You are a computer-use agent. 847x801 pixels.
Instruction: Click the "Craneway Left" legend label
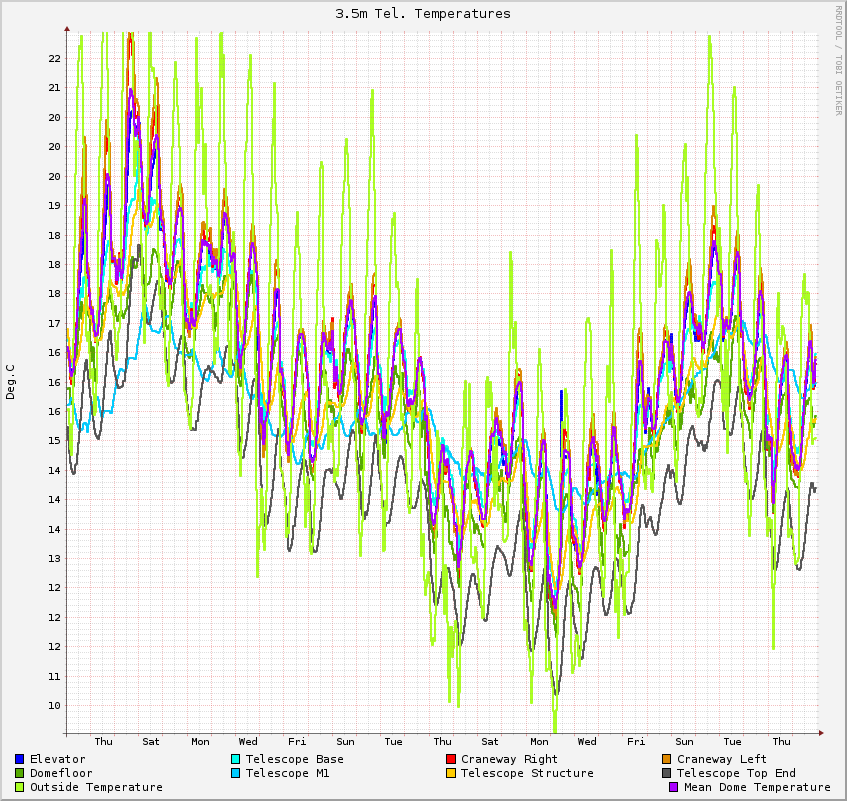(x=722, y=759)
